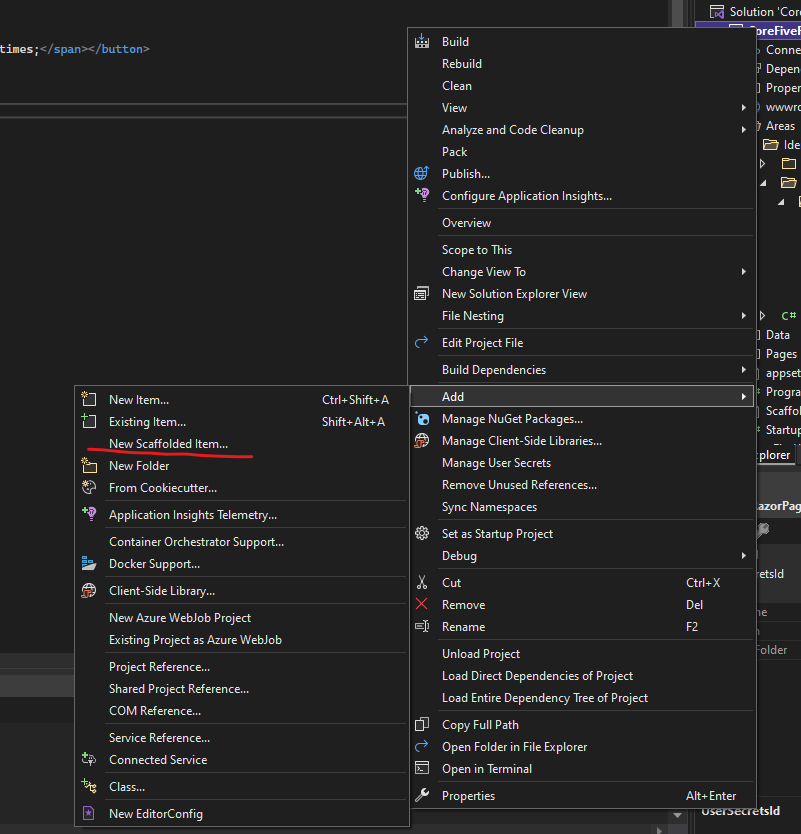
Task: Select New Scaffolded Item in Add submenu
Action: point(168,444)
